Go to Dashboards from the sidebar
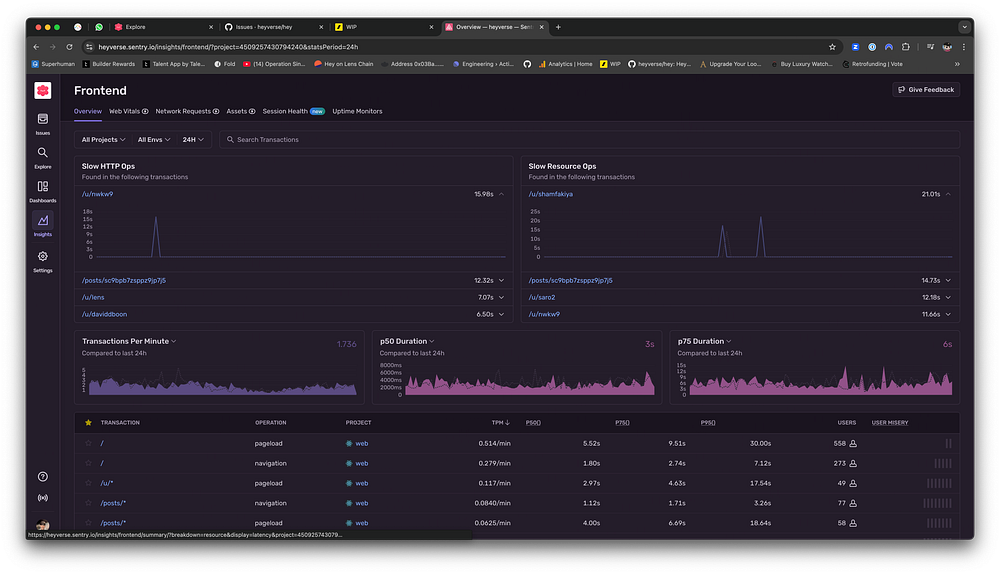 (x=42, y=190)
